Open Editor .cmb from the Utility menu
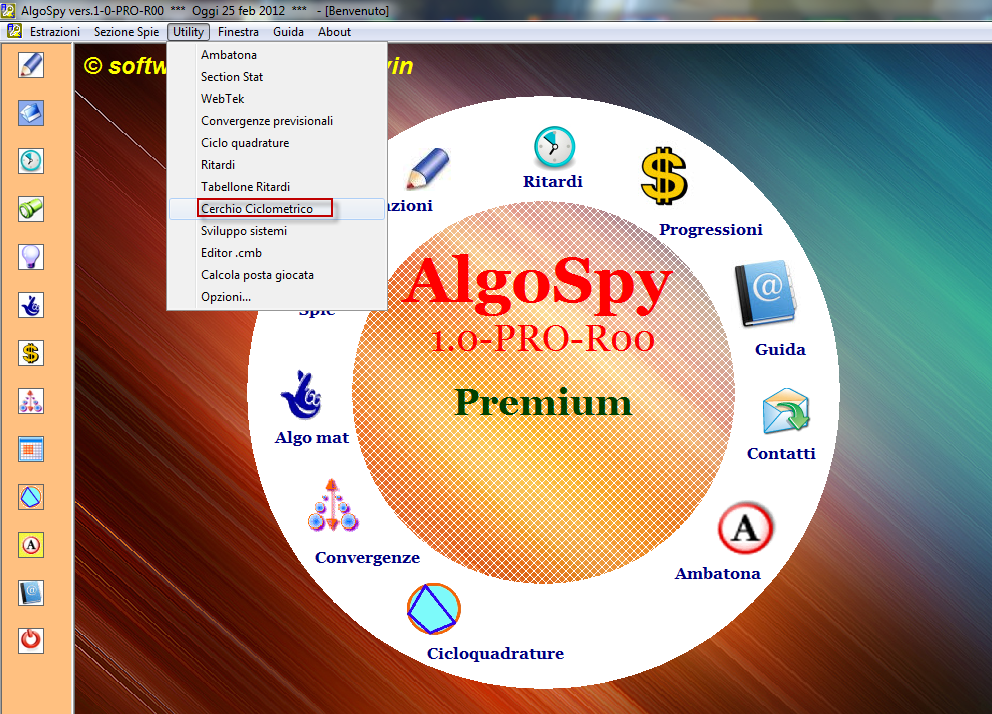This screenshot has width=992, height=714. 277,253
